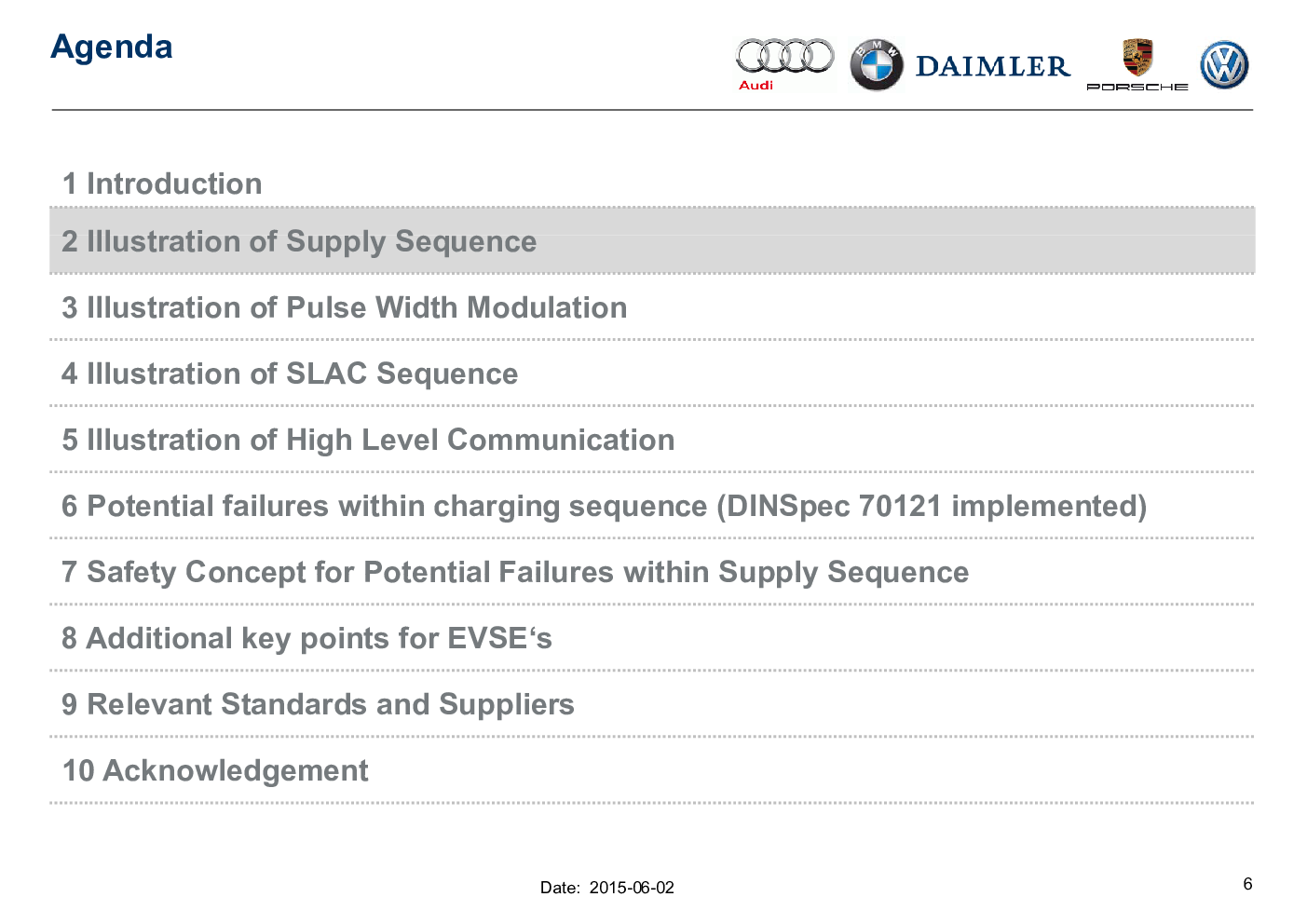
Task: Click the Audi four-rings logo
Action: click(x=784, y=57)
